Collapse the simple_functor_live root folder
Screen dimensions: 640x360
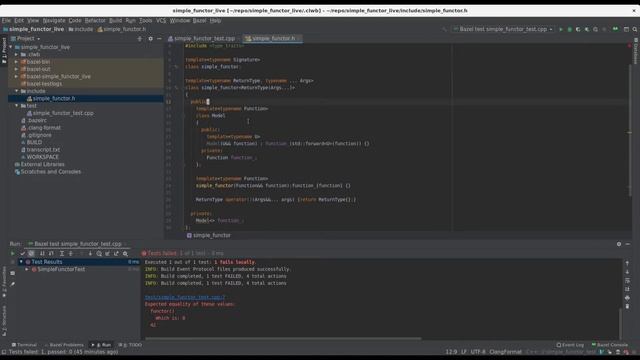(11, 47)
